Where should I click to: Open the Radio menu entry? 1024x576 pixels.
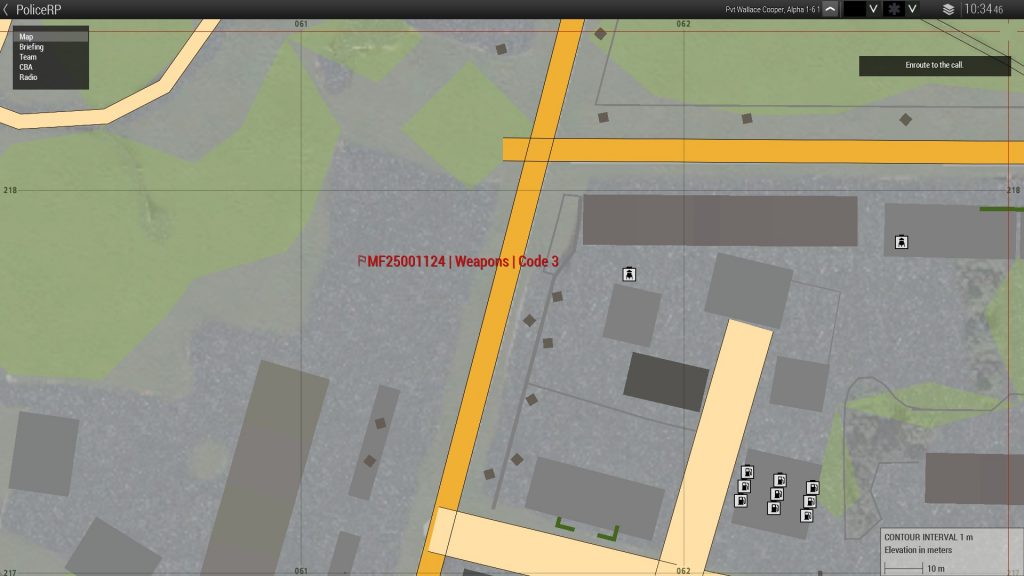click(x=29, y=77)
